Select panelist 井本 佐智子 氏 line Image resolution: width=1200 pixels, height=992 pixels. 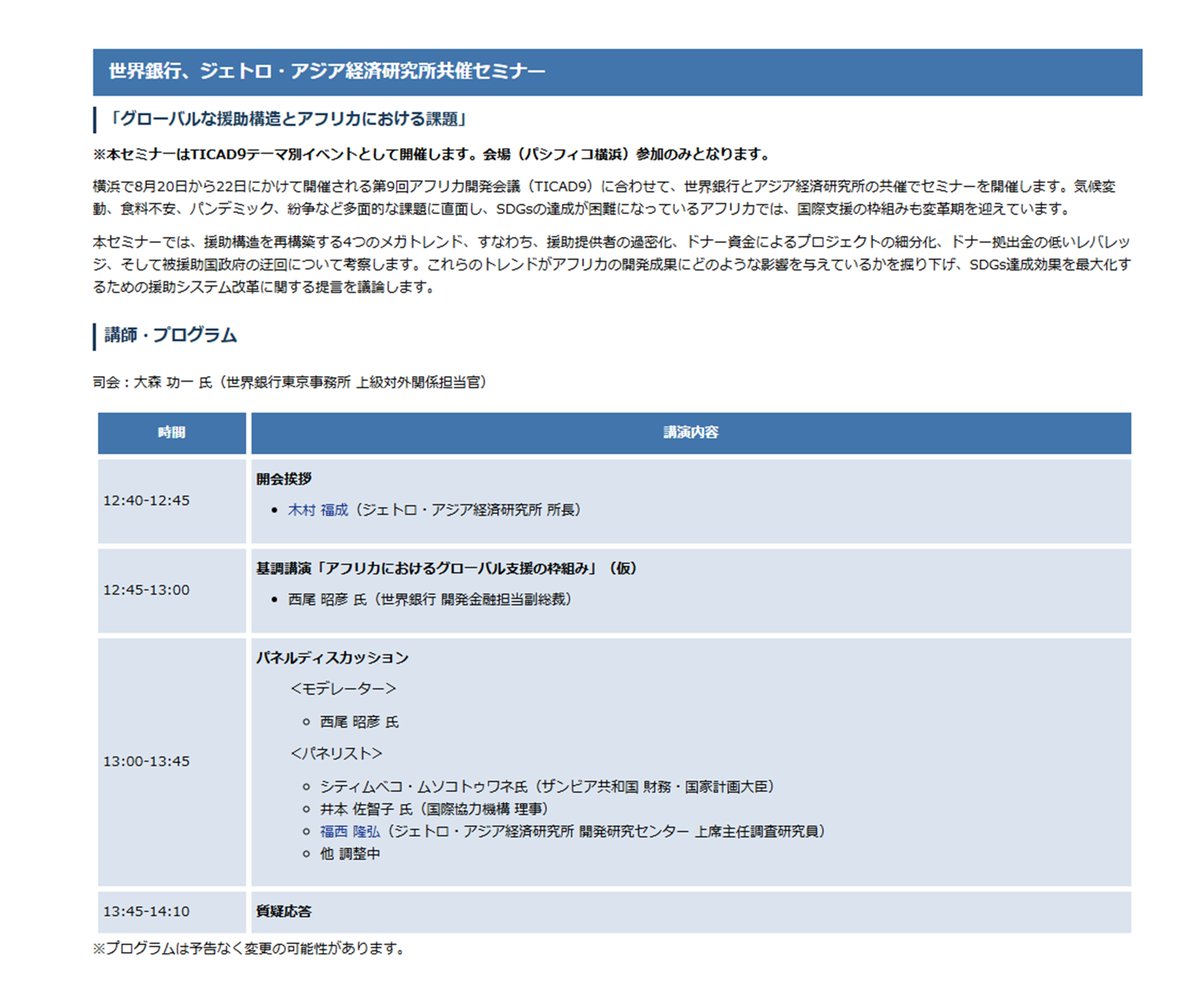pos(434,808)
